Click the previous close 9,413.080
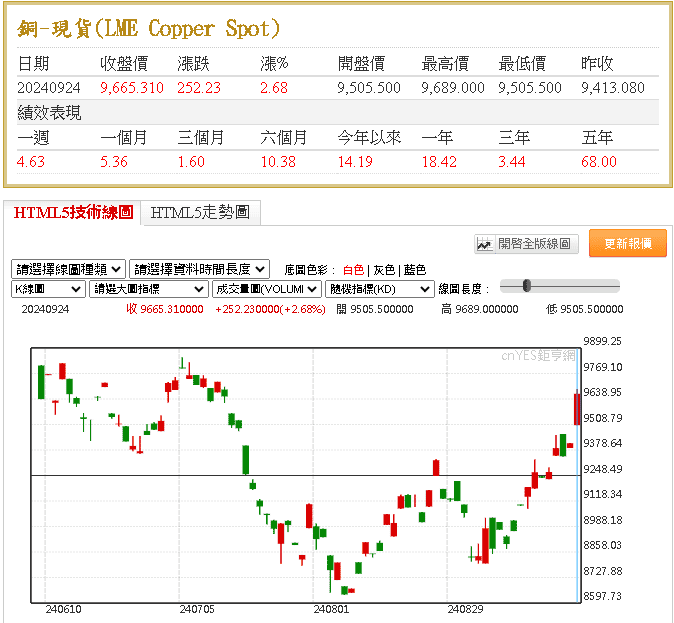 point(613,88)
